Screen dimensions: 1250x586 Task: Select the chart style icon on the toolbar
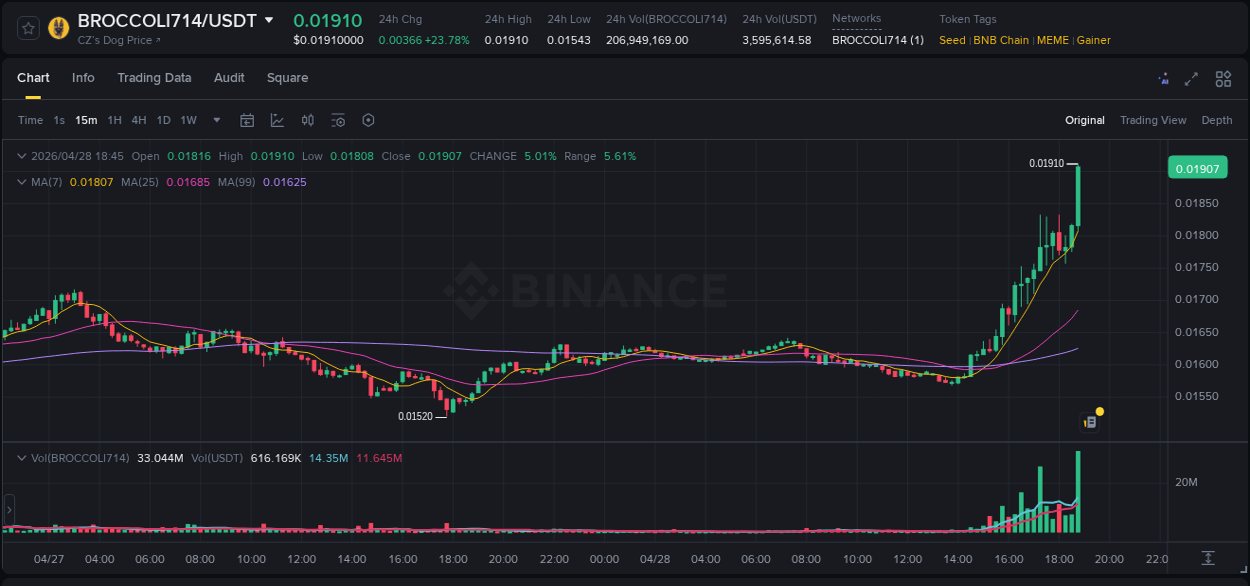pos(276,120)
